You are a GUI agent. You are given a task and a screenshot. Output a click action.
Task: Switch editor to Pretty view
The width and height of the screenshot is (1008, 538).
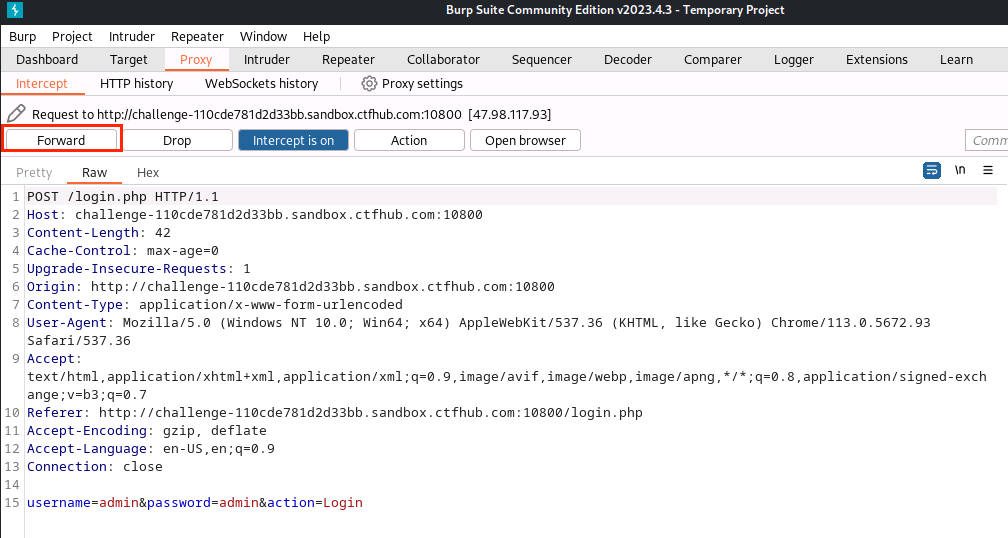tap(34, 172)
